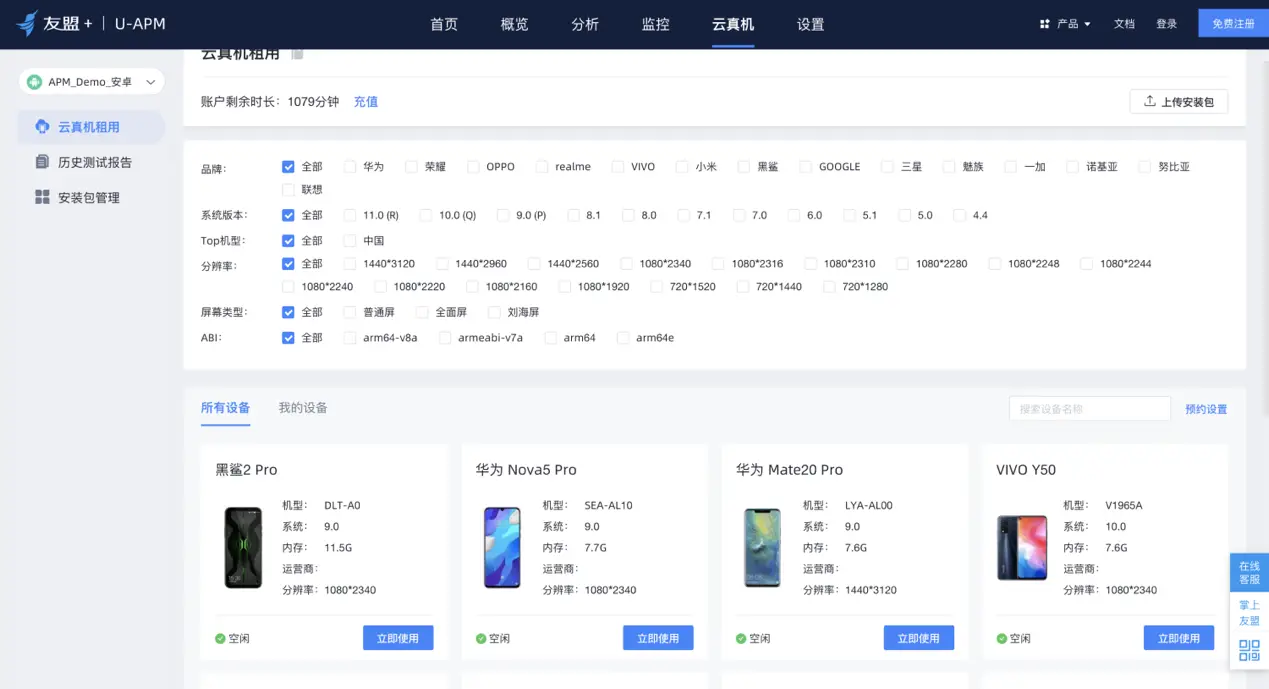Switch to the 我的设备 tab
This screenshot has height=689, width=1269.
303,408
